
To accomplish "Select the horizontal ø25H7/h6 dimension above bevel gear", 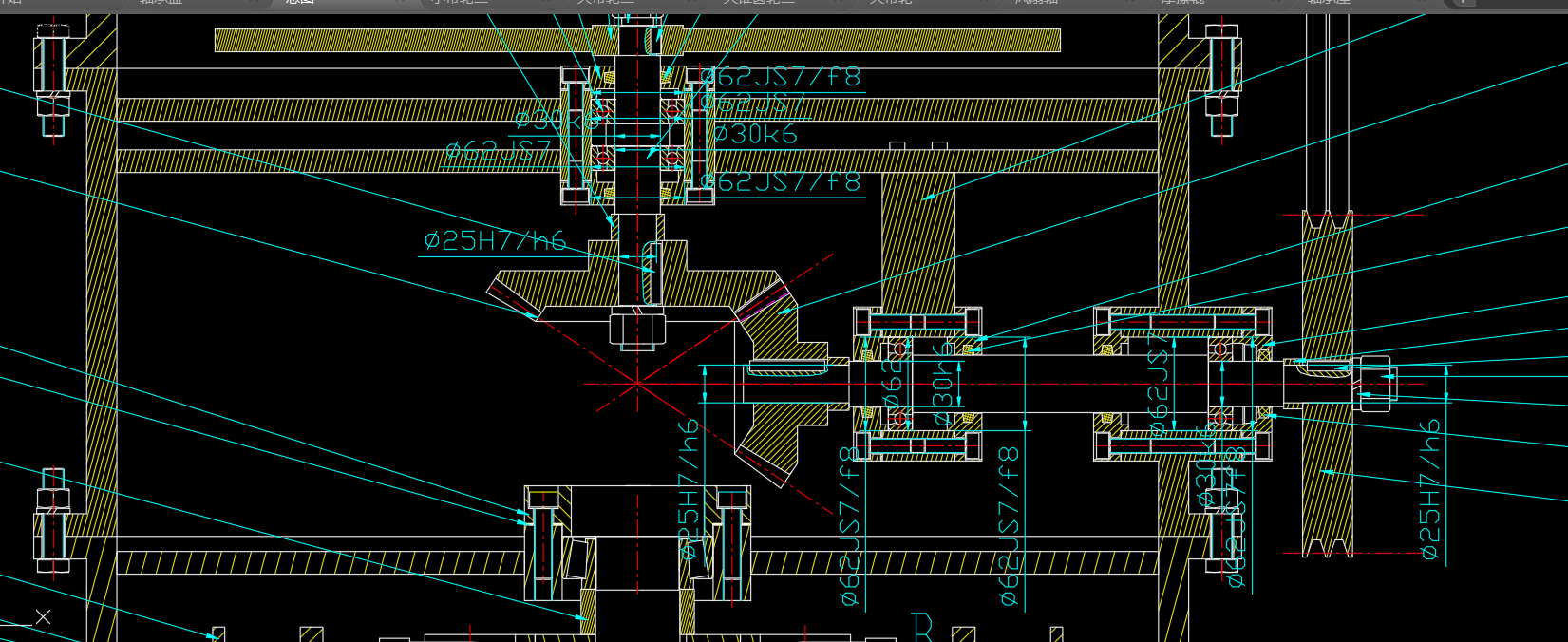I will pyautogui.click(x=495, y=241).
